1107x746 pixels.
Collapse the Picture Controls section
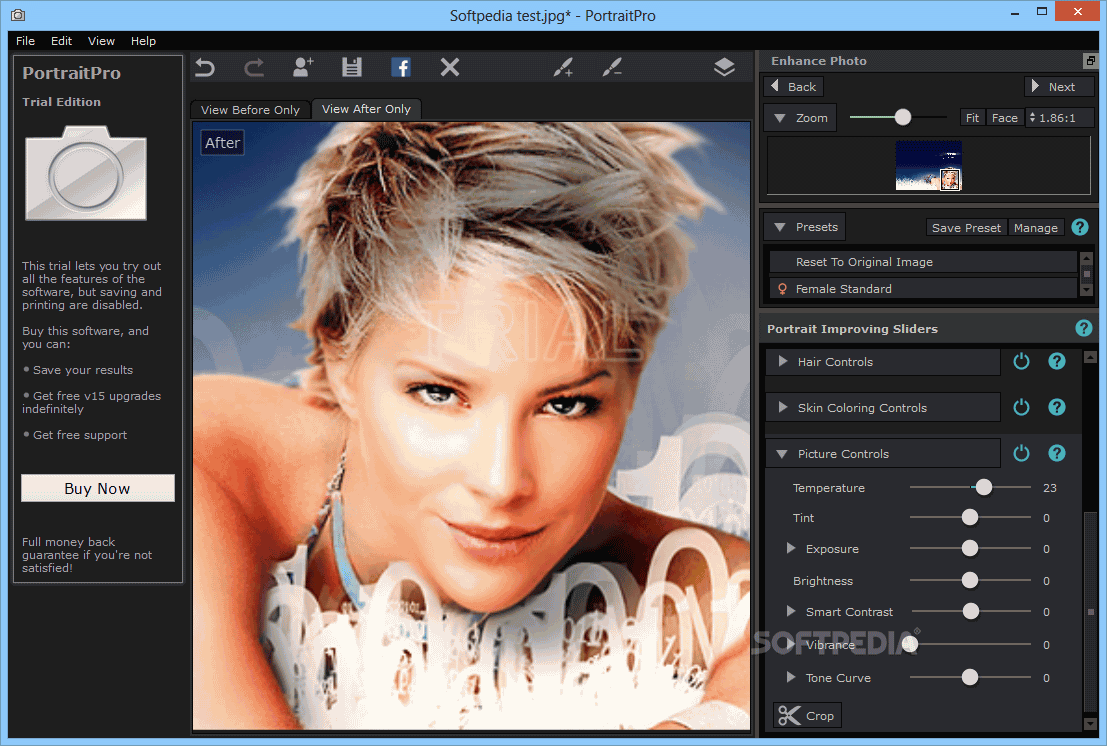pos(782,454)
